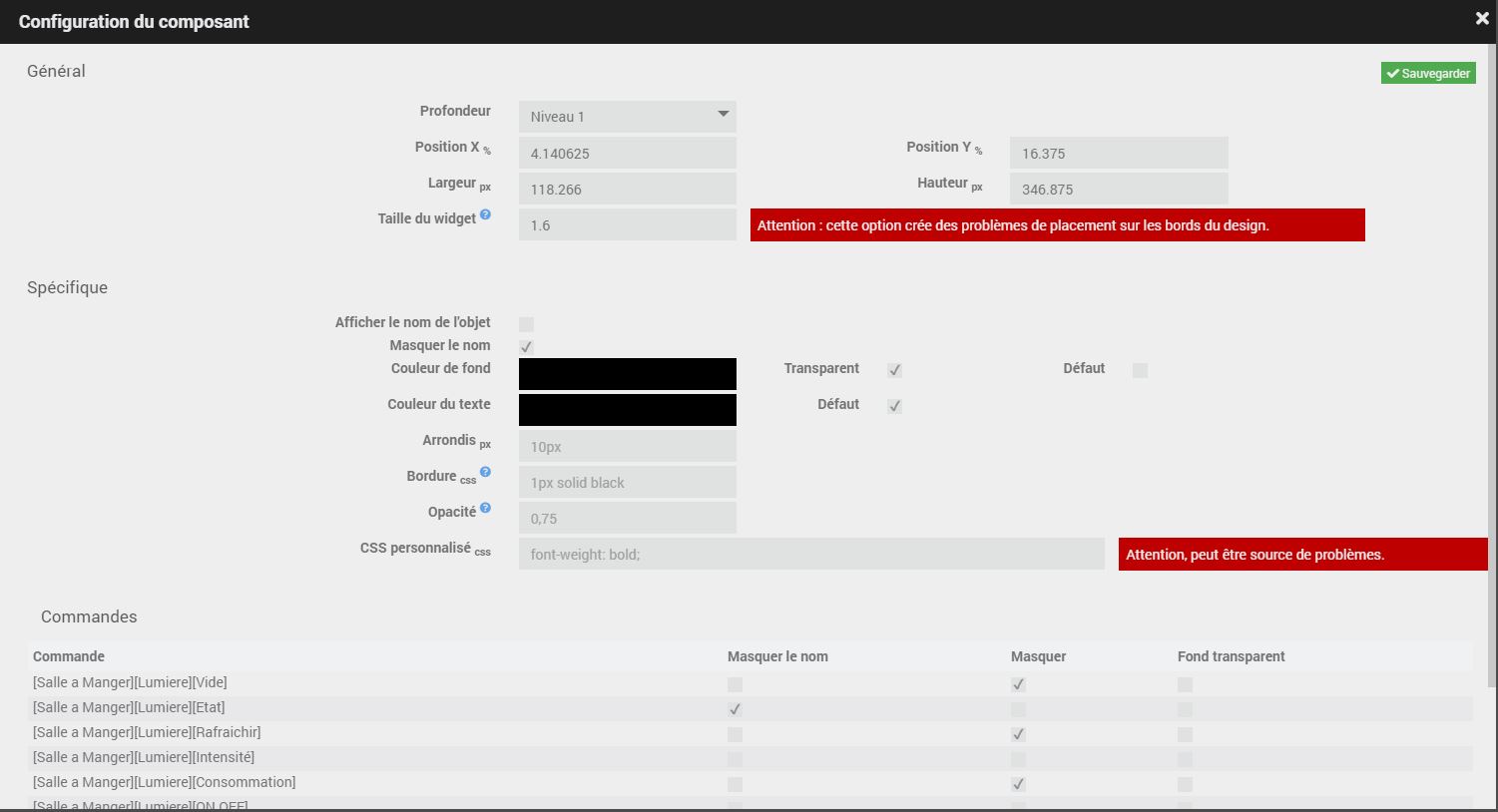Check Masquer for the [Intensité] command

click(x=1018, y=759)
